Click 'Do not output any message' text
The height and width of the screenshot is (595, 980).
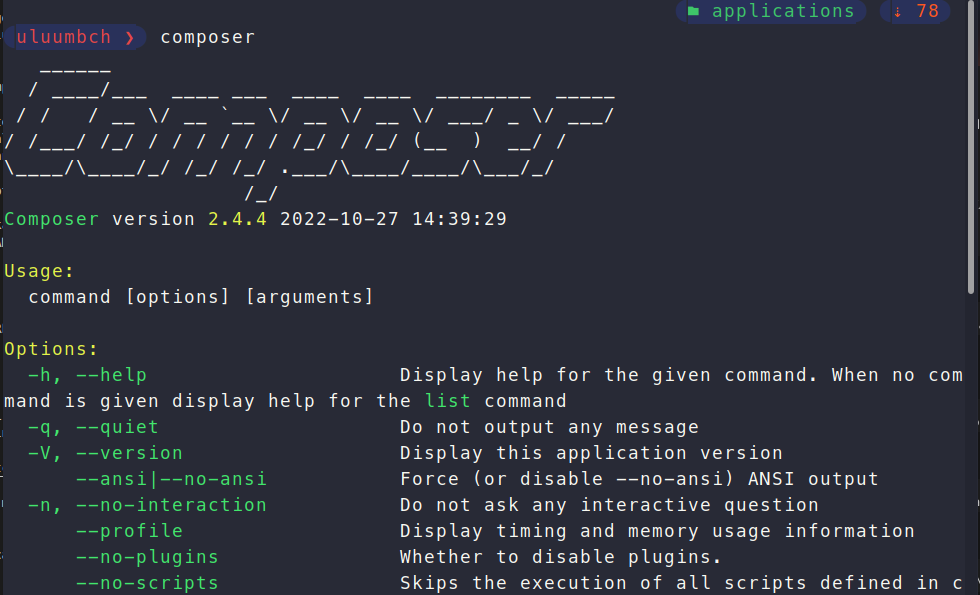pyautogui.click(x=549, y=427)
